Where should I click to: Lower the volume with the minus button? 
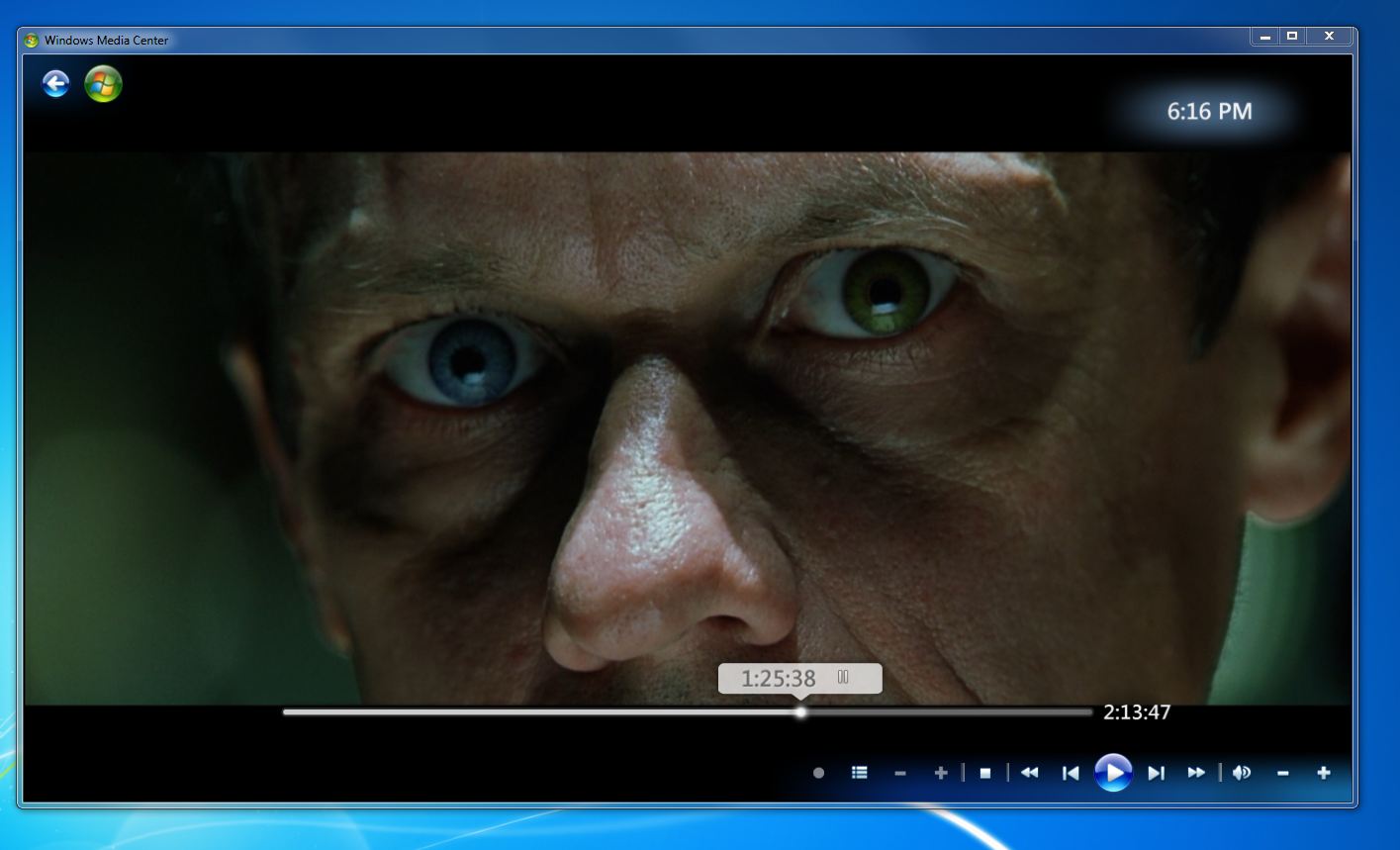click(1283, 773)
